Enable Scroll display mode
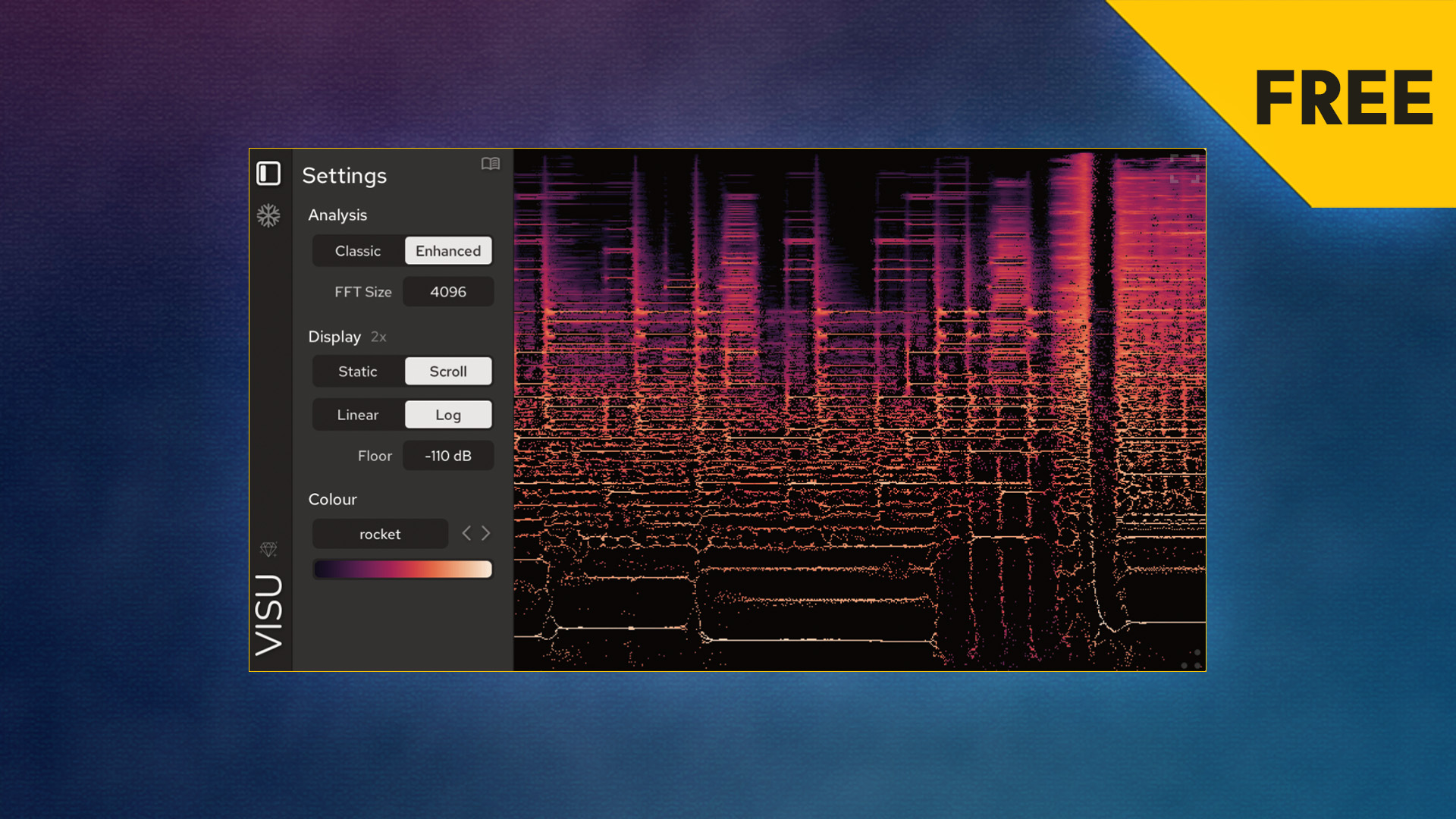Image resolution: width=1456 pixels, height=819 pixels. (448, 372)
